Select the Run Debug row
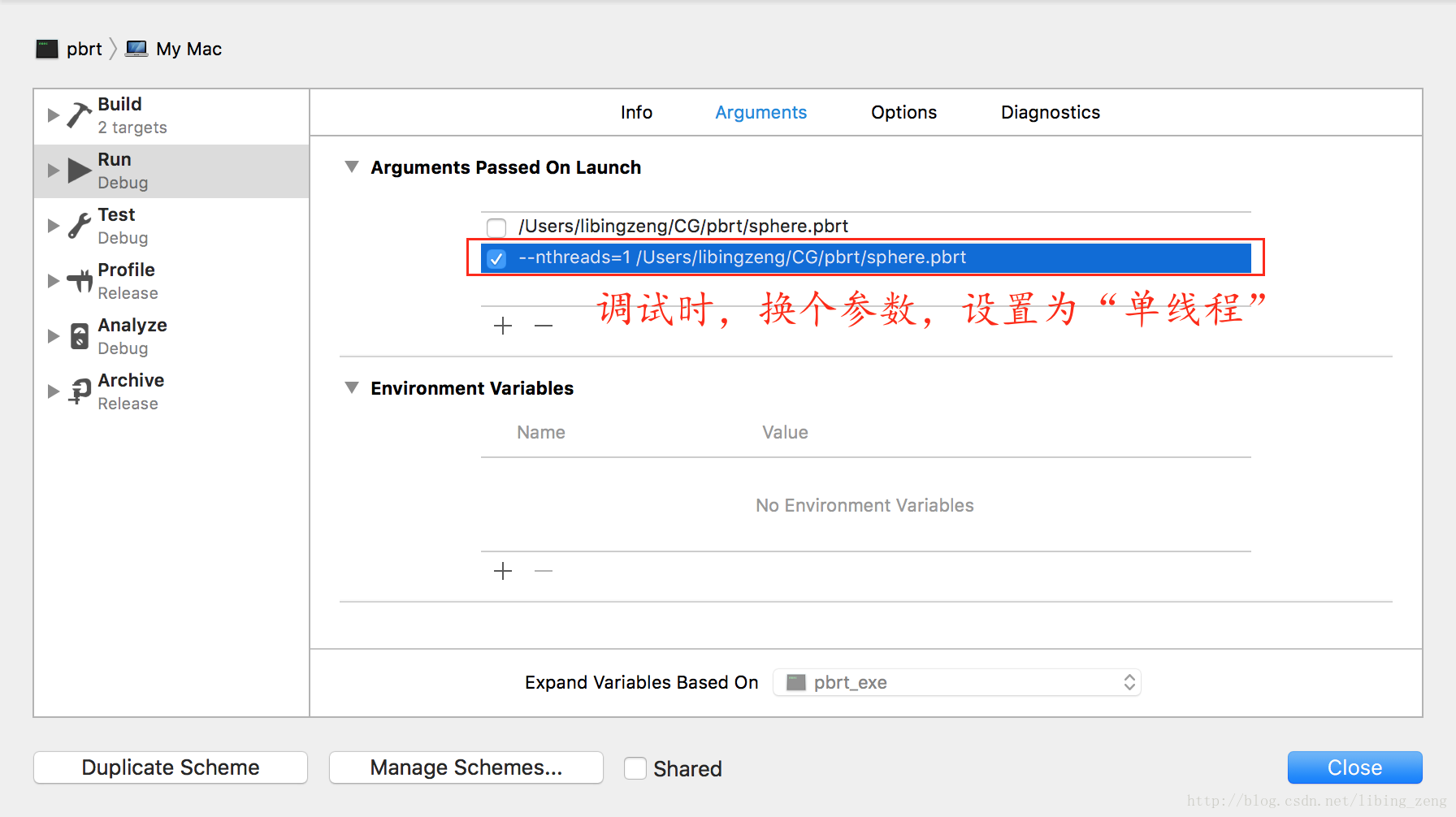Screen dimensions: 1456x817 coord(171,171)
